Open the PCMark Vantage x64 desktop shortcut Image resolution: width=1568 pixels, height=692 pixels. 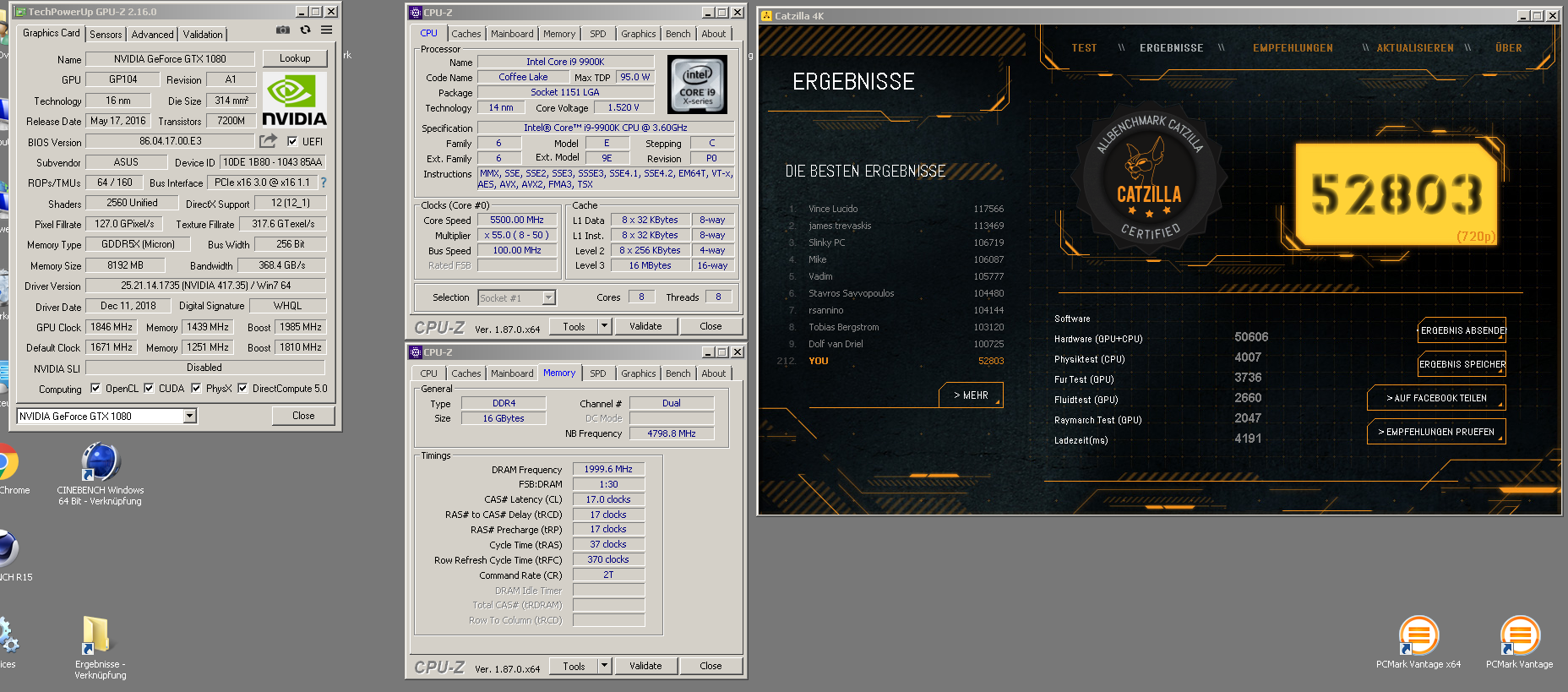pyautogui.click(x=1418, y=642)
